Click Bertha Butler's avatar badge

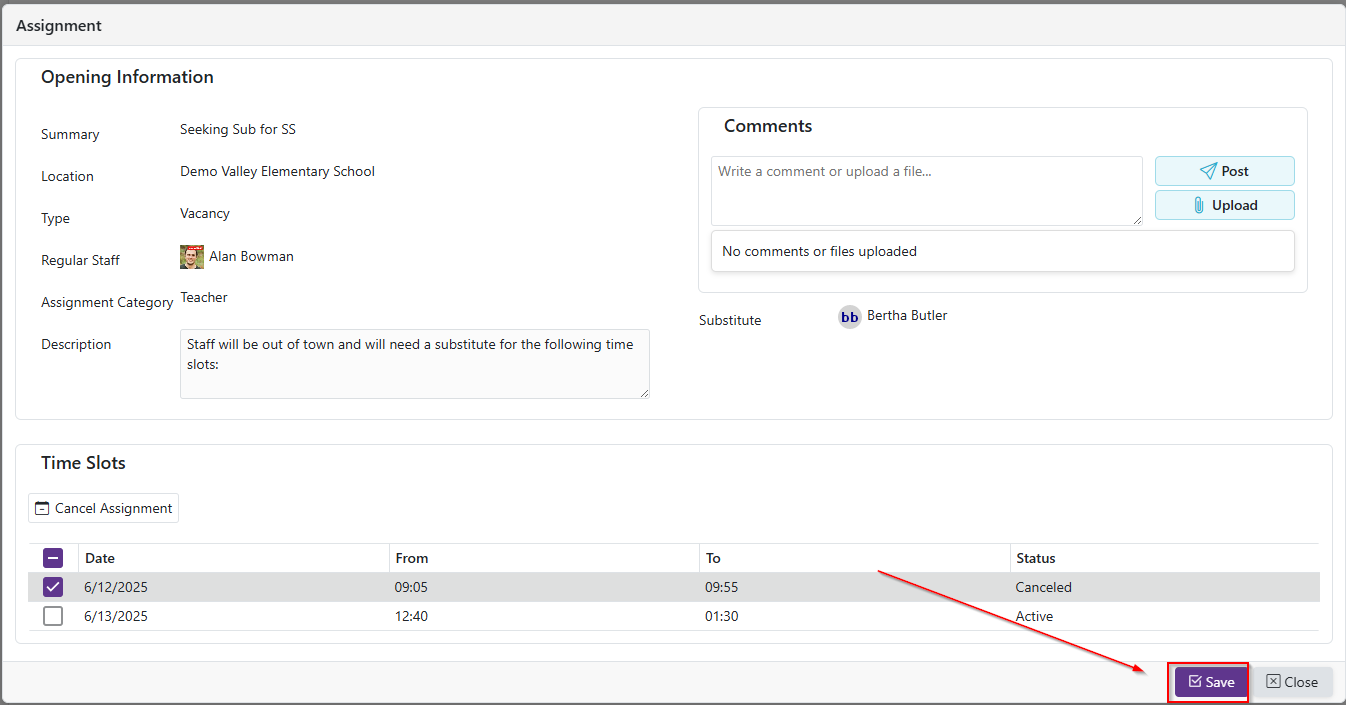[850, 317]
